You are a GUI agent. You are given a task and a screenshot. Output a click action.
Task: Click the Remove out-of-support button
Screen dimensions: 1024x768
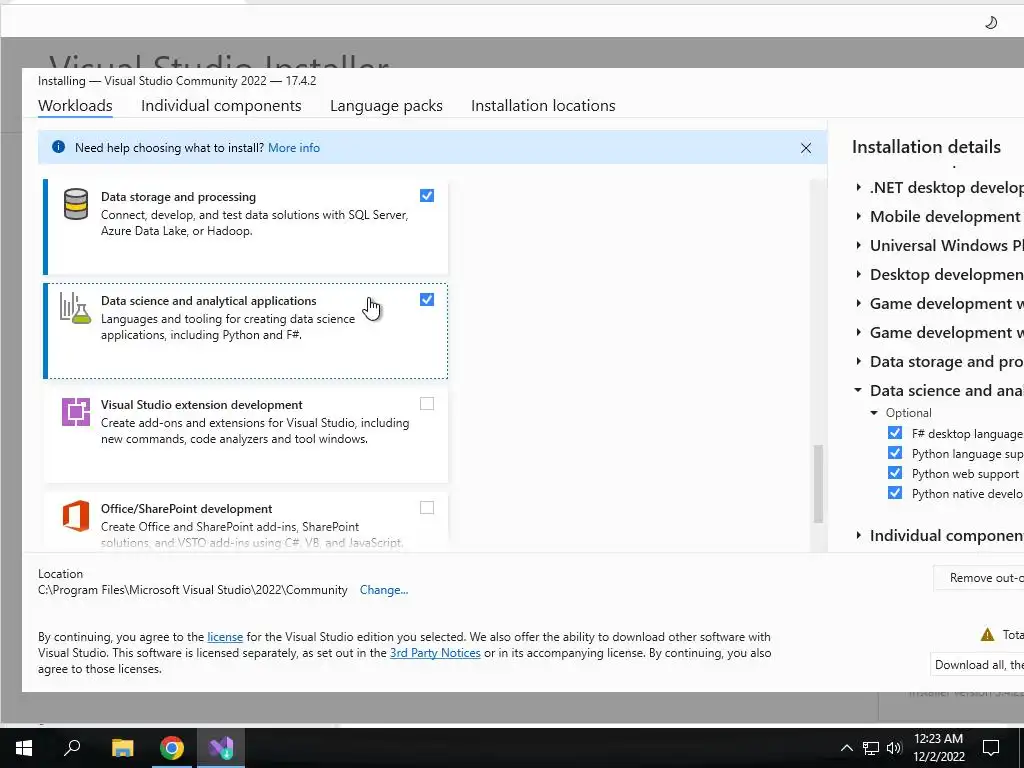[979, 578]
